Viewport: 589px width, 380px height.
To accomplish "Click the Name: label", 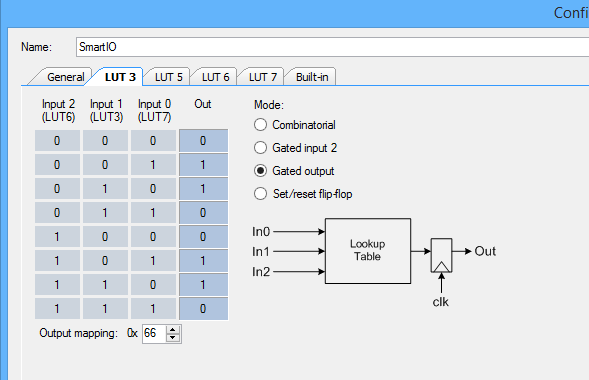I will (x=36, y=47).
